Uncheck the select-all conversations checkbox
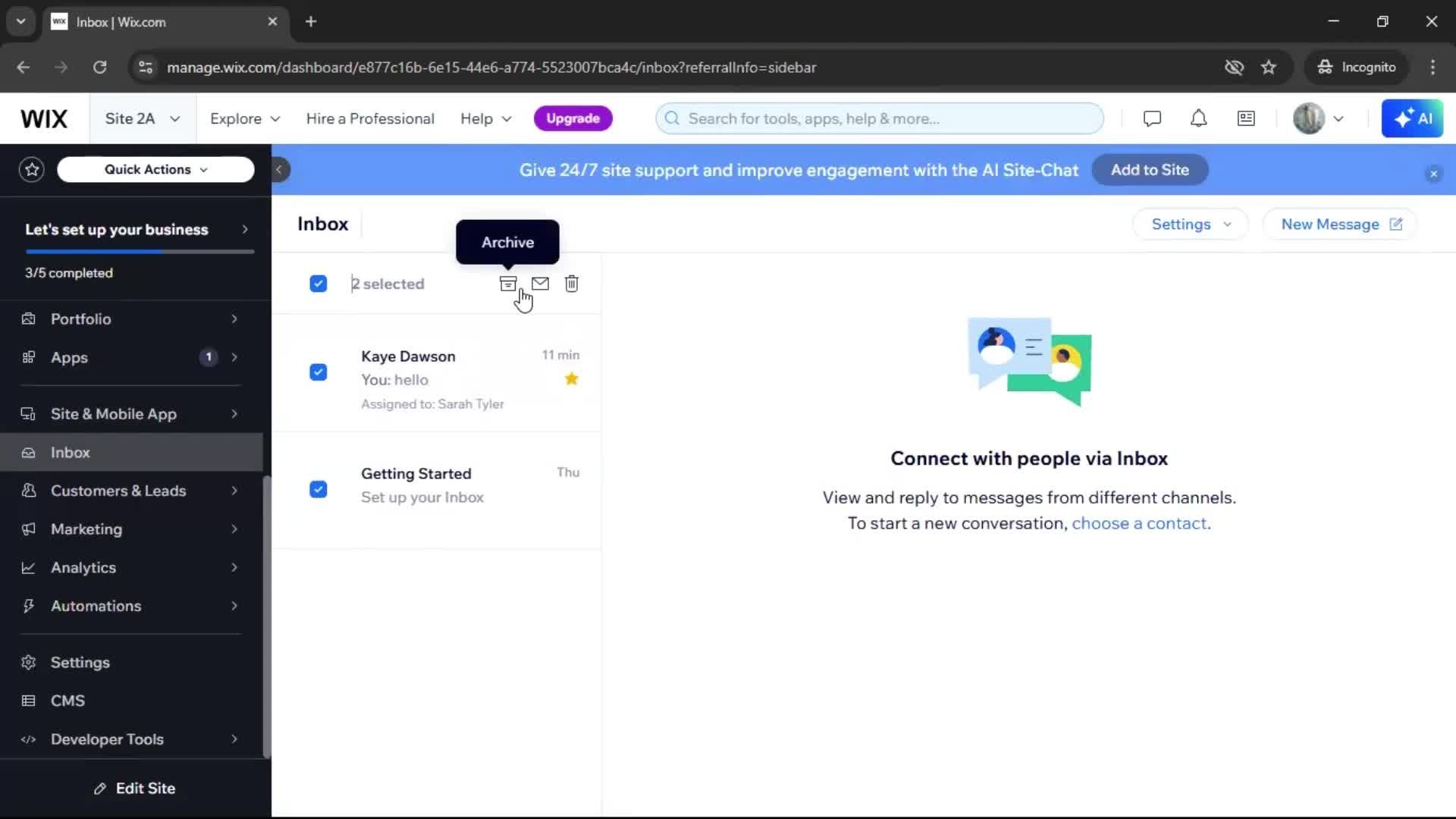Image resolution: width=1456 pixels, height=819 pixels. pyautogui.click(x=318, y=284)
